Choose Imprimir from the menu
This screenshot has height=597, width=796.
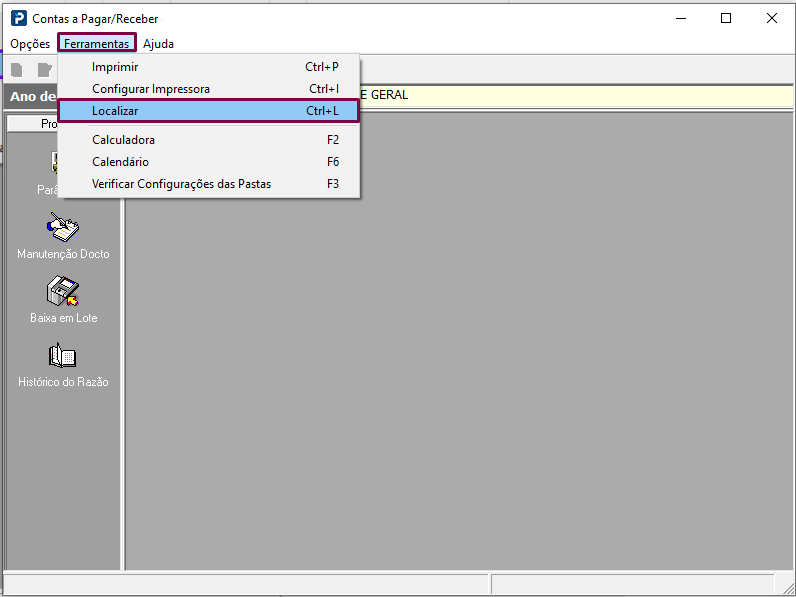point(209,67)
